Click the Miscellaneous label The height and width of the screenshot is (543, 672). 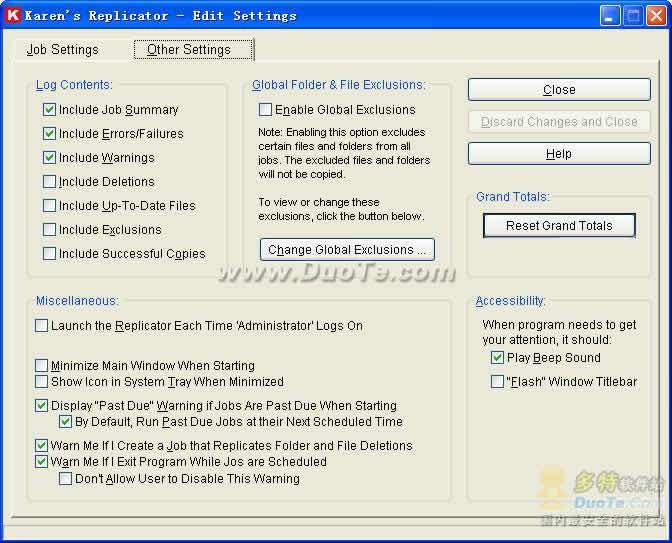pos(77,301)
